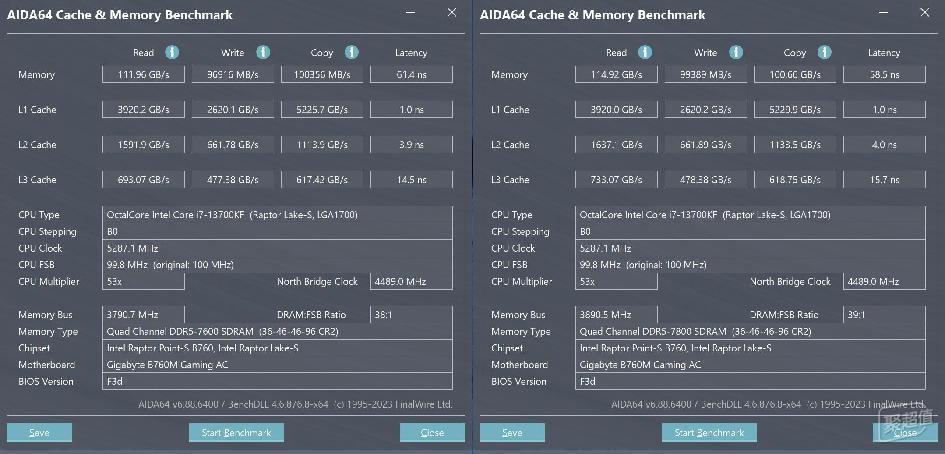Click Memory Bus 3890.5 MHz field

coord(616,315)
